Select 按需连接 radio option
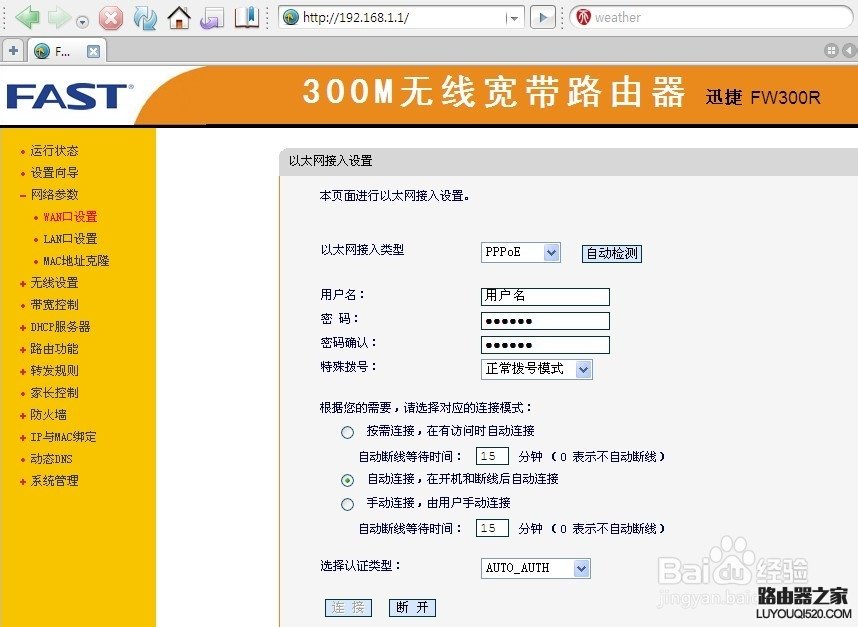The width and height of the screenshot is (858, 627). [347, 433]
